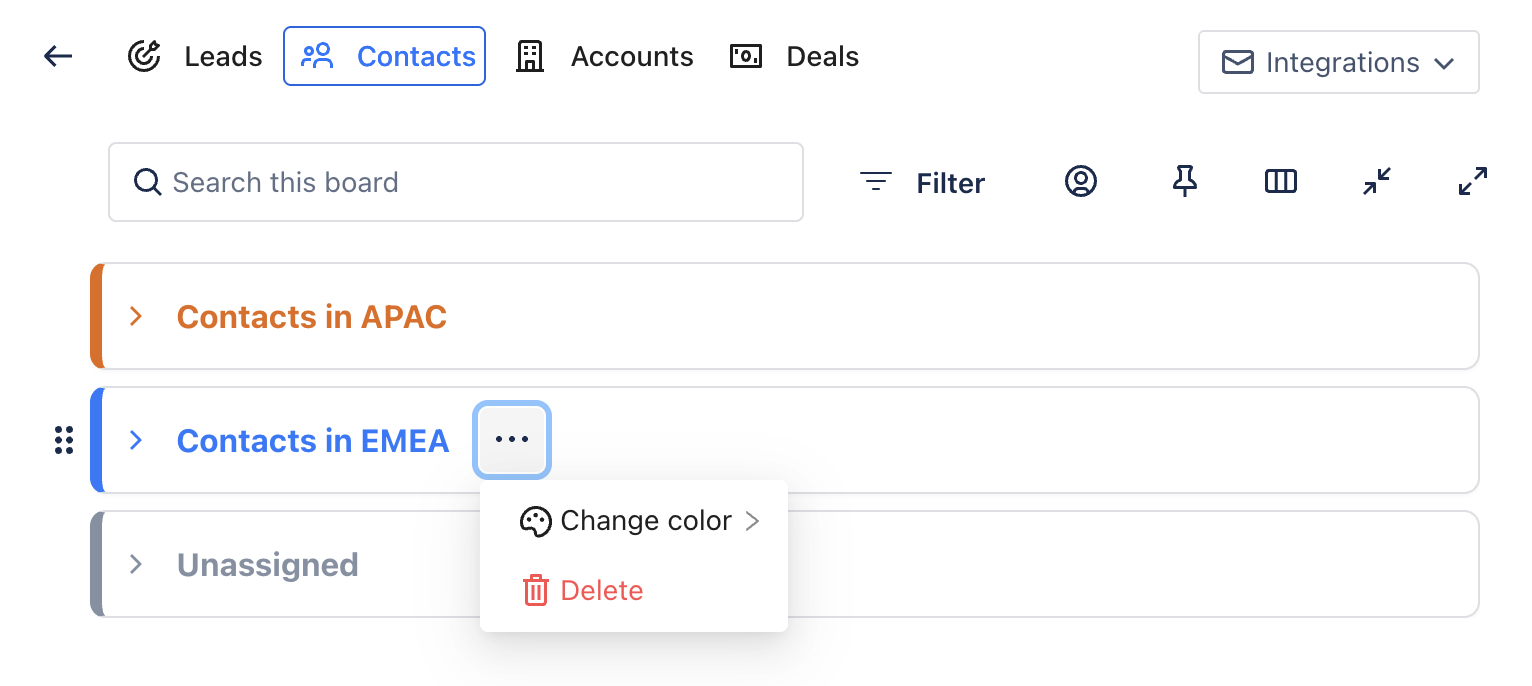Image resolution: width=1532 pixels, height=686 pixels.
Task: Click the person assignee filter icon
Action: point(1080,181)
